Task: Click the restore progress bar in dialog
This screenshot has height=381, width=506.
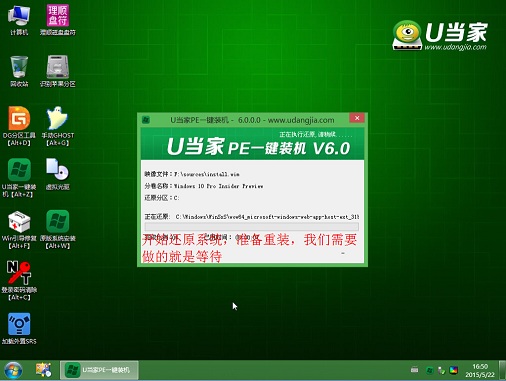Action: tap(252, 227)
